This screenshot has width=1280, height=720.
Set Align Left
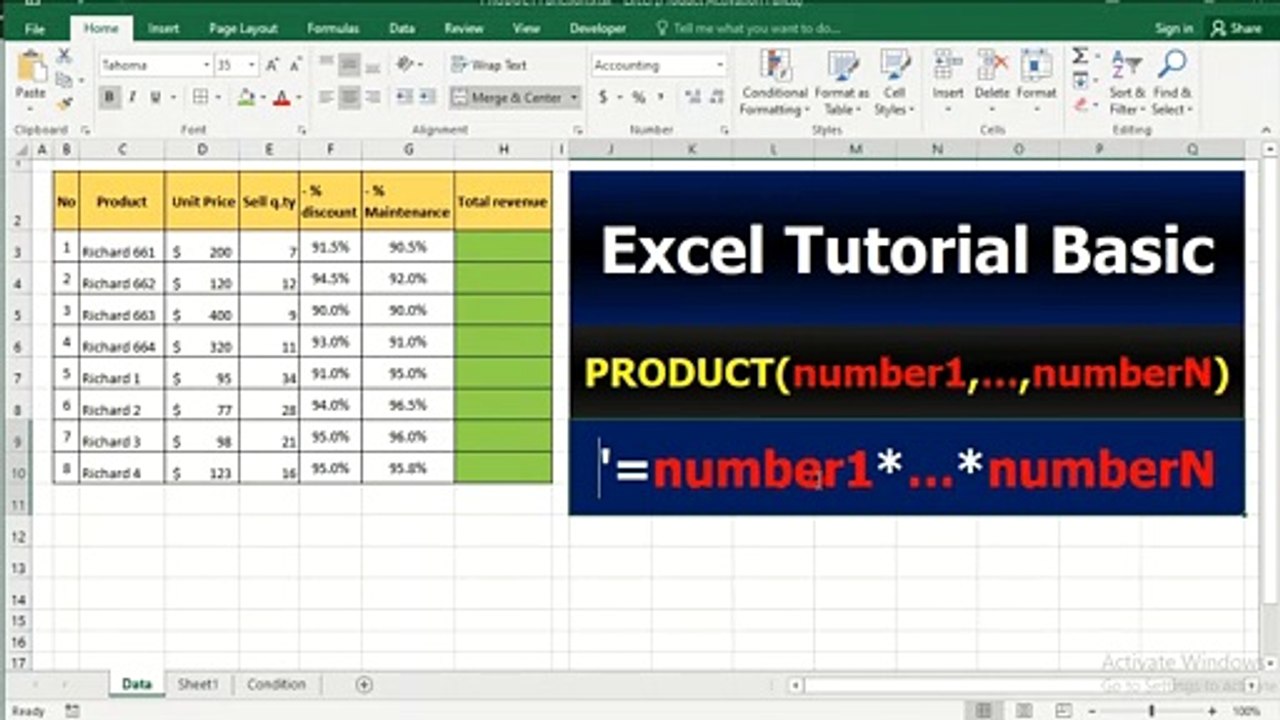click(326, 97)
